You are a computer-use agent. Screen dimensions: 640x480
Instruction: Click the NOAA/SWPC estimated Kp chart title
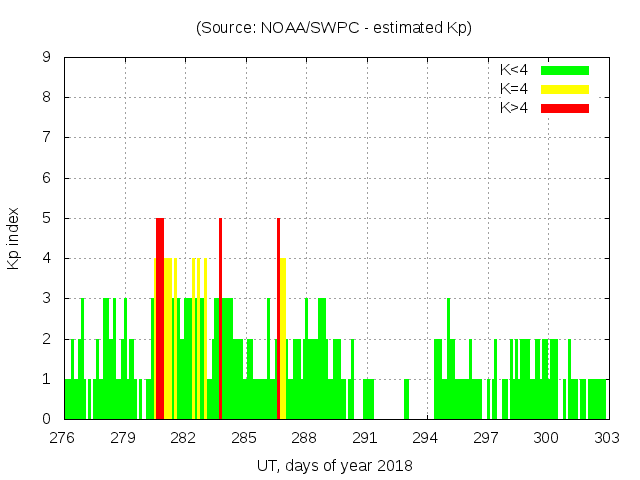pyautogui.click(x=334, y=28)
